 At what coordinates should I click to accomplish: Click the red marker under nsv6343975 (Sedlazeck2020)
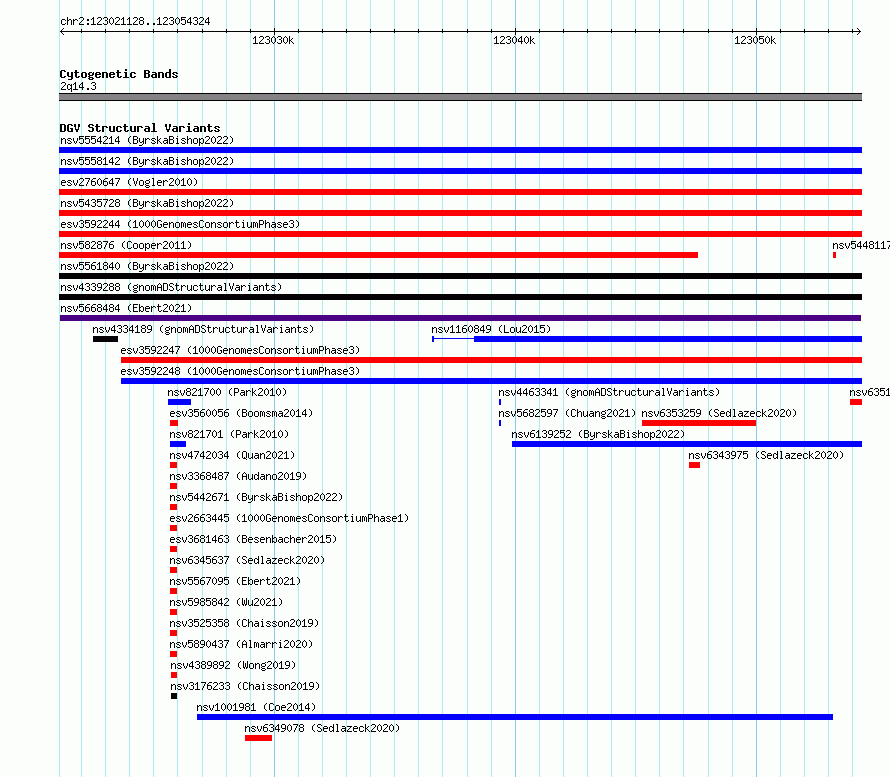[694, 465]
